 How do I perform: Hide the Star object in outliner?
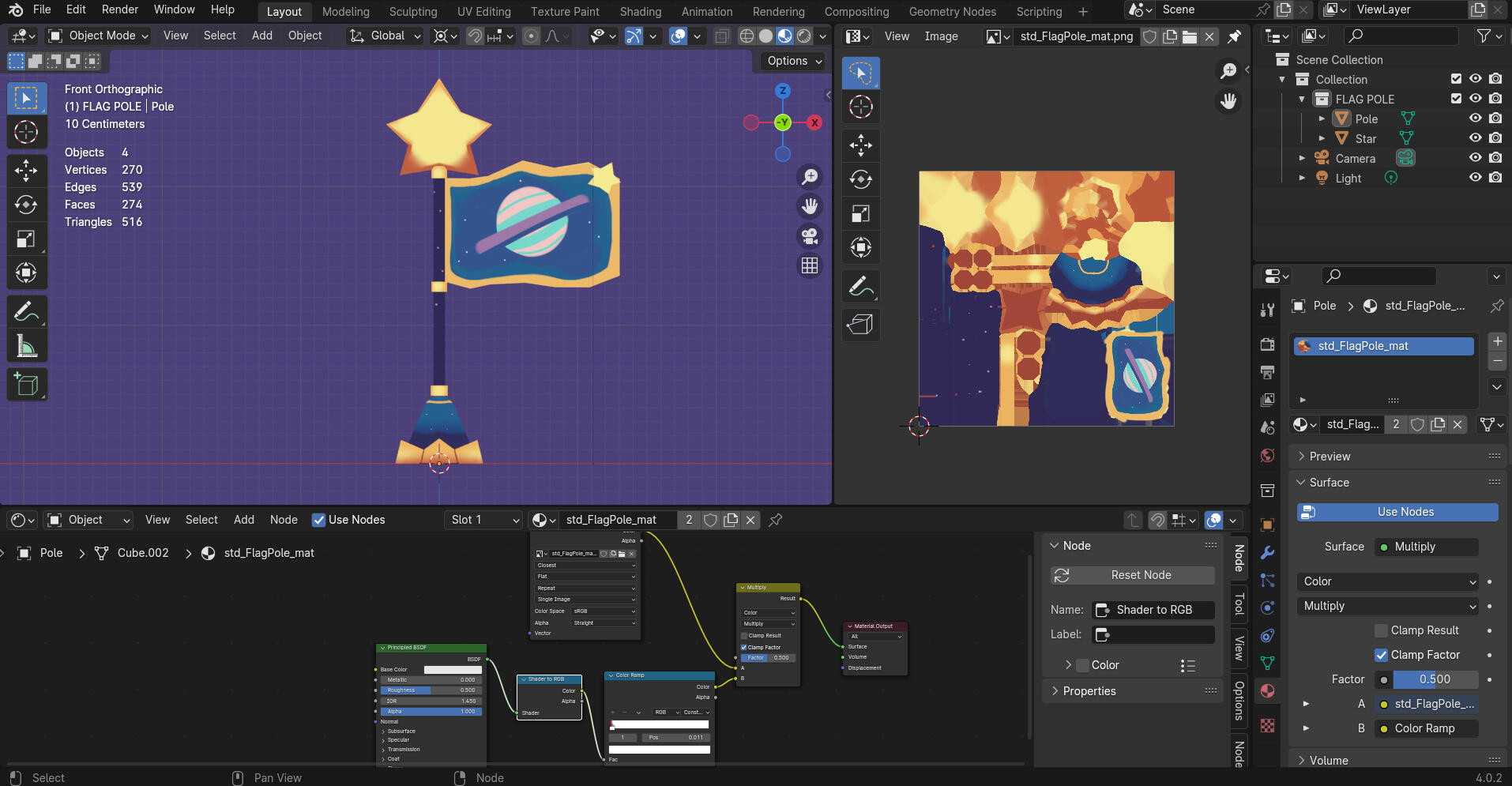click(x=1475, y=138)
